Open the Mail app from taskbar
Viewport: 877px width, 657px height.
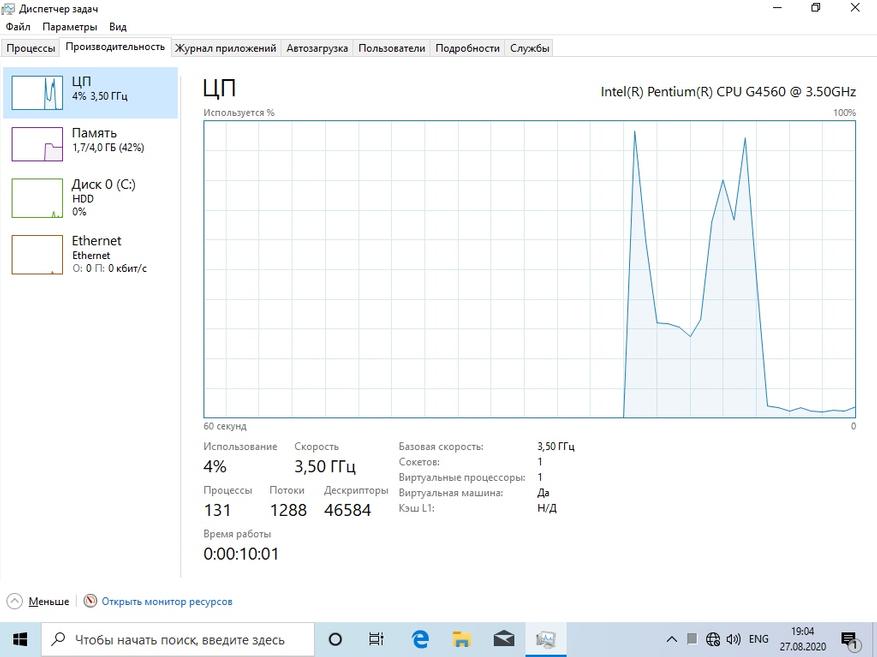pyautogui.click(x=504, y=639)
